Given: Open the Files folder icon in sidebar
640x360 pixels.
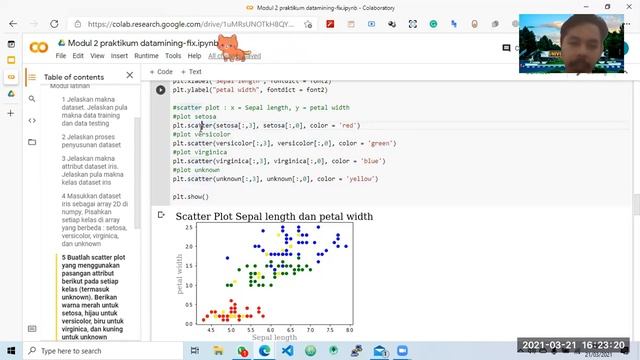Looking at the screenshot, I should [32, 142].
